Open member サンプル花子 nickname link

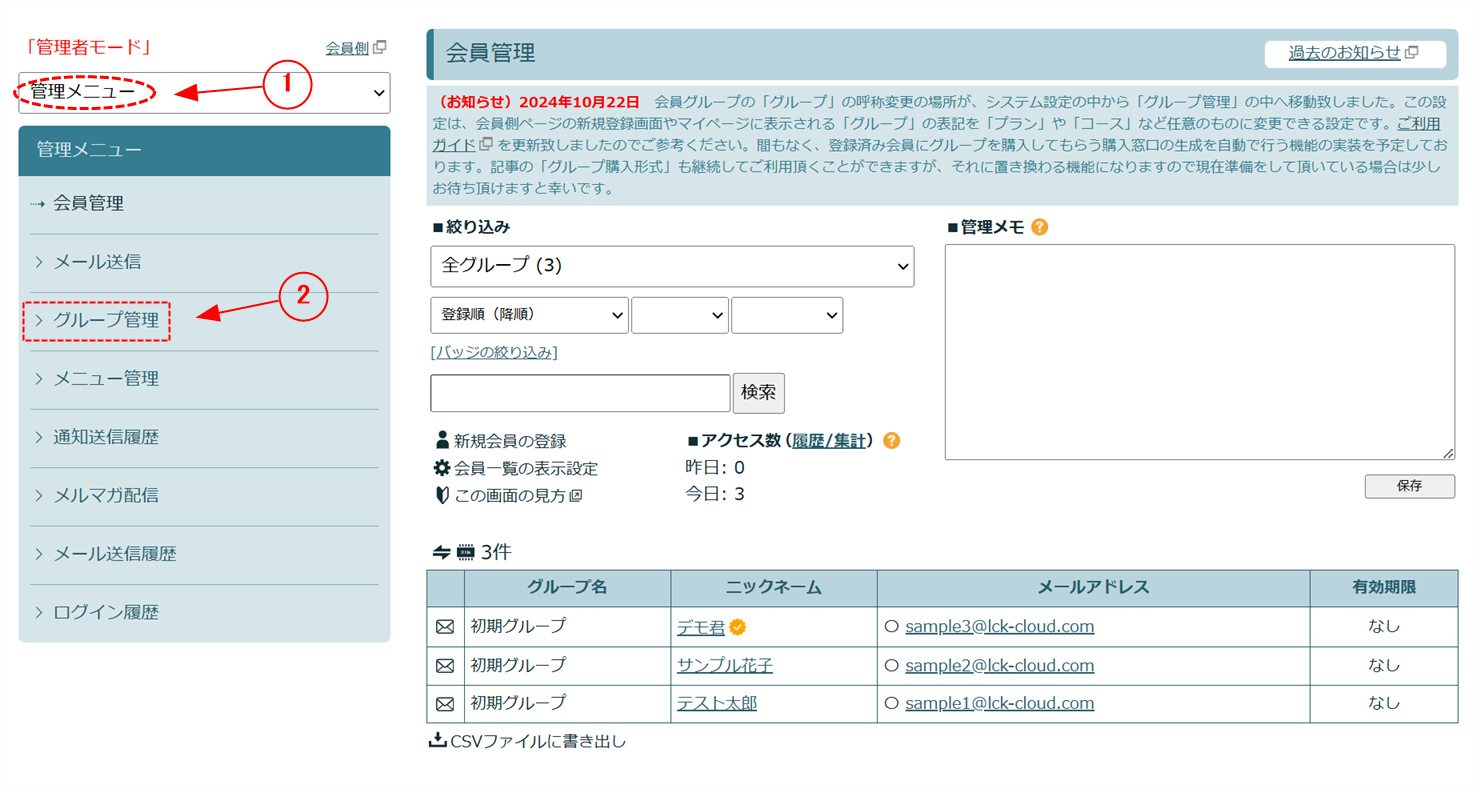pos(724,665)
